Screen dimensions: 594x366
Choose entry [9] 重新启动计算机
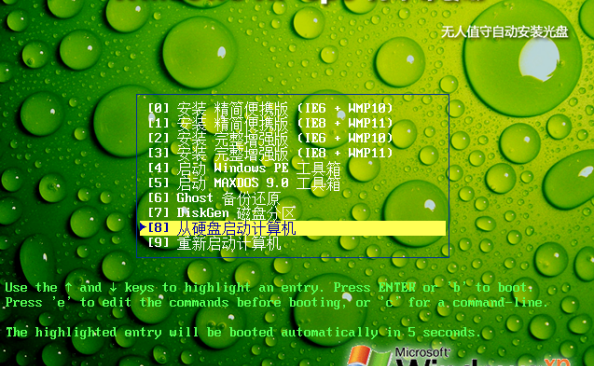[x=214, y=243]
